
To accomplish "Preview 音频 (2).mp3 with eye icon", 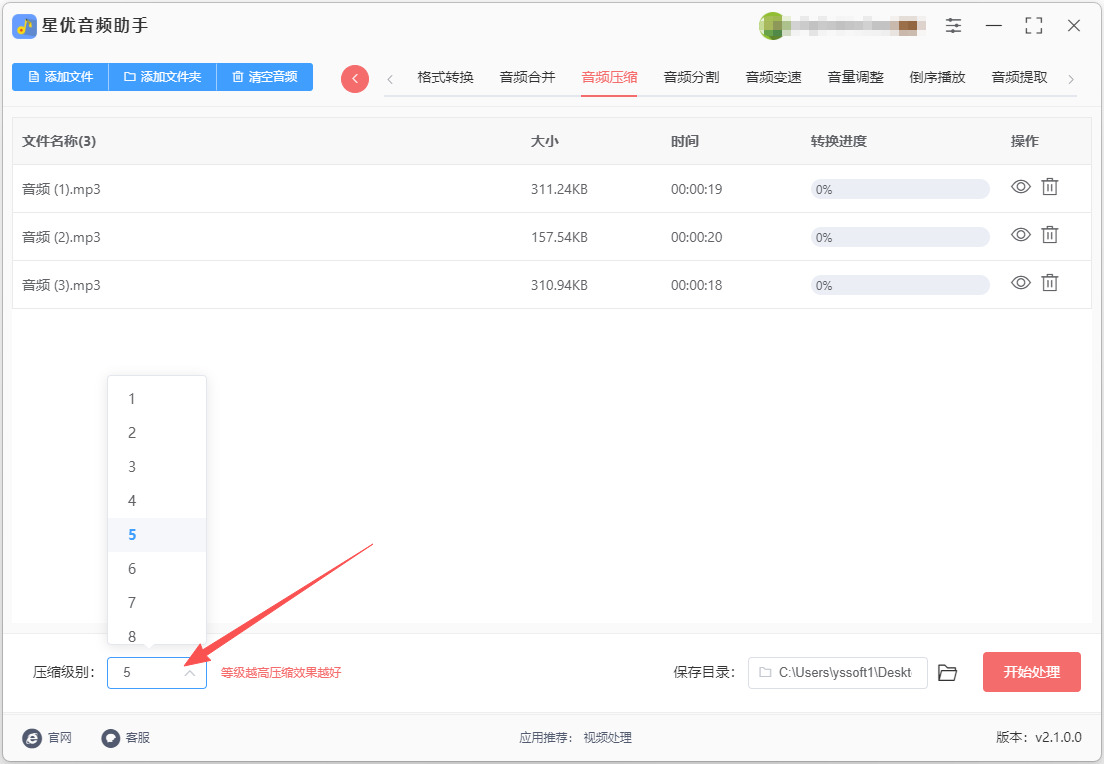I will pos(1021,234).
